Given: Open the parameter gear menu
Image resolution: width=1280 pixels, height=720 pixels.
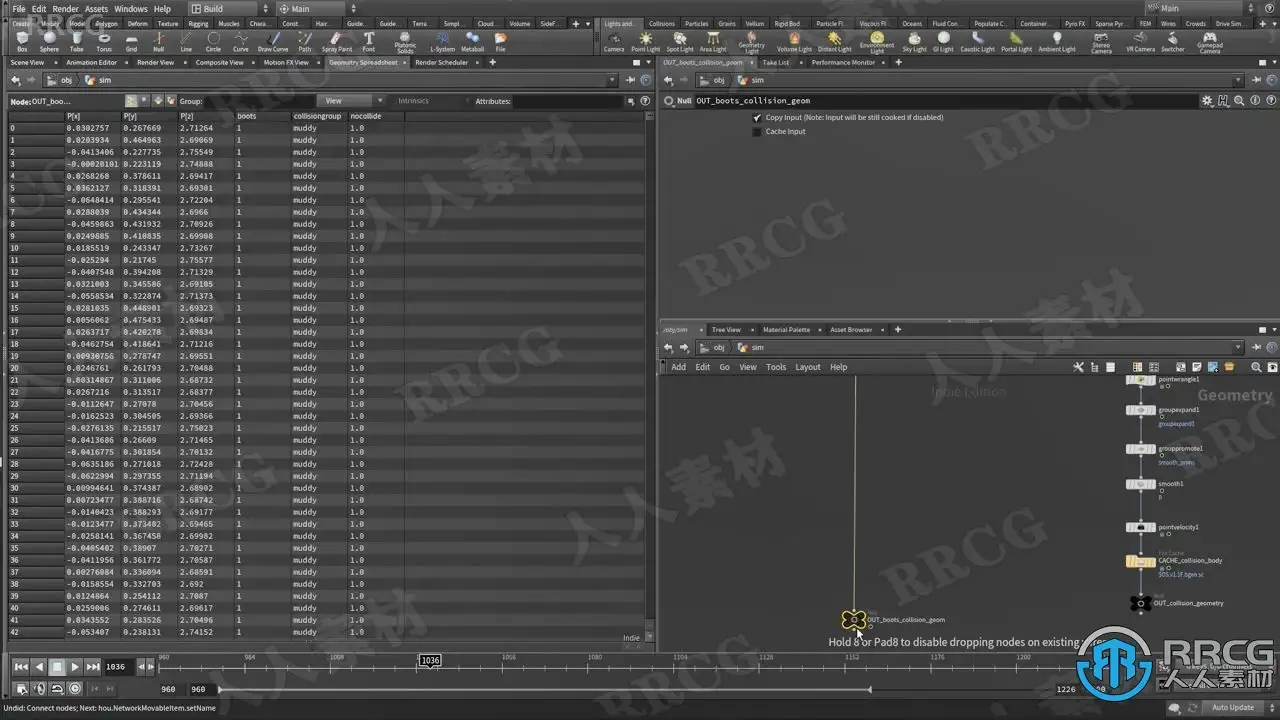Looking at the screenshot, I should tap(1207, 101).
